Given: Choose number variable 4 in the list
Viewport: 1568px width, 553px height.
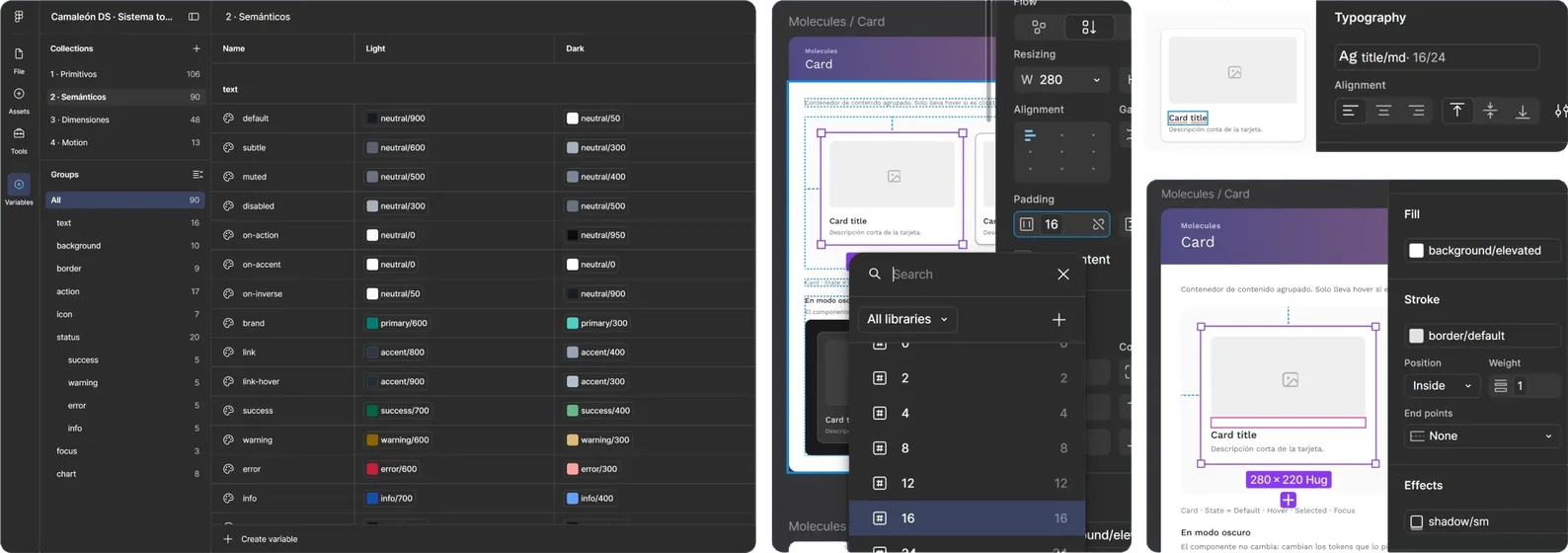Looking at the screenshot, I should click(x=968, y=413).
